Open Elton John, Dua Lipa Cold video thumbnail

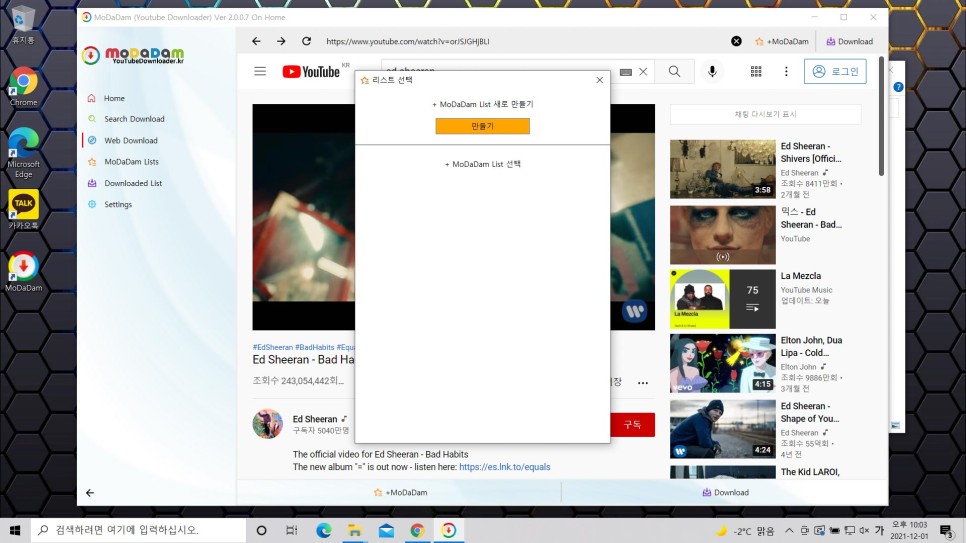point(723,364)
